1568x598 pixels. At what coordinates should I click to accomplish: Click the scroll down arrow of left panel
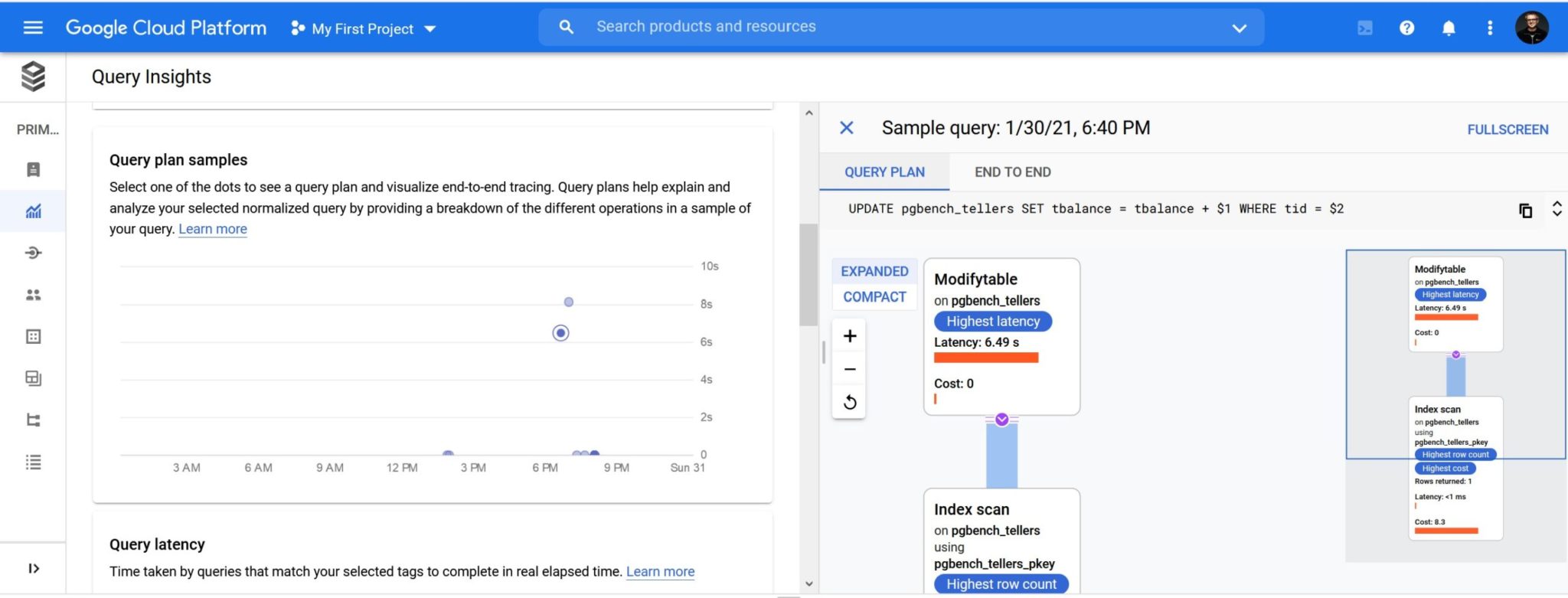point(808,584)
